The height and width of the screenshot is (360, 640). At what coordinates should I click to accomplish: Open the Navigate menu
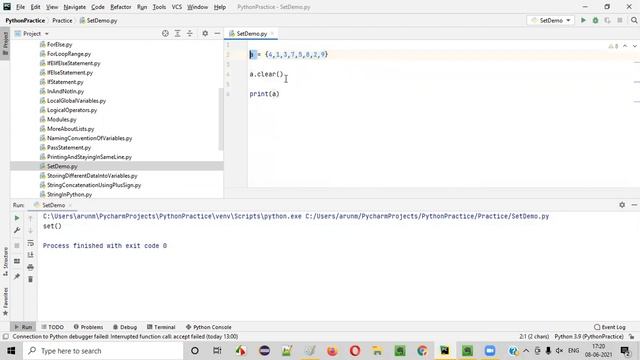point(75,7)
